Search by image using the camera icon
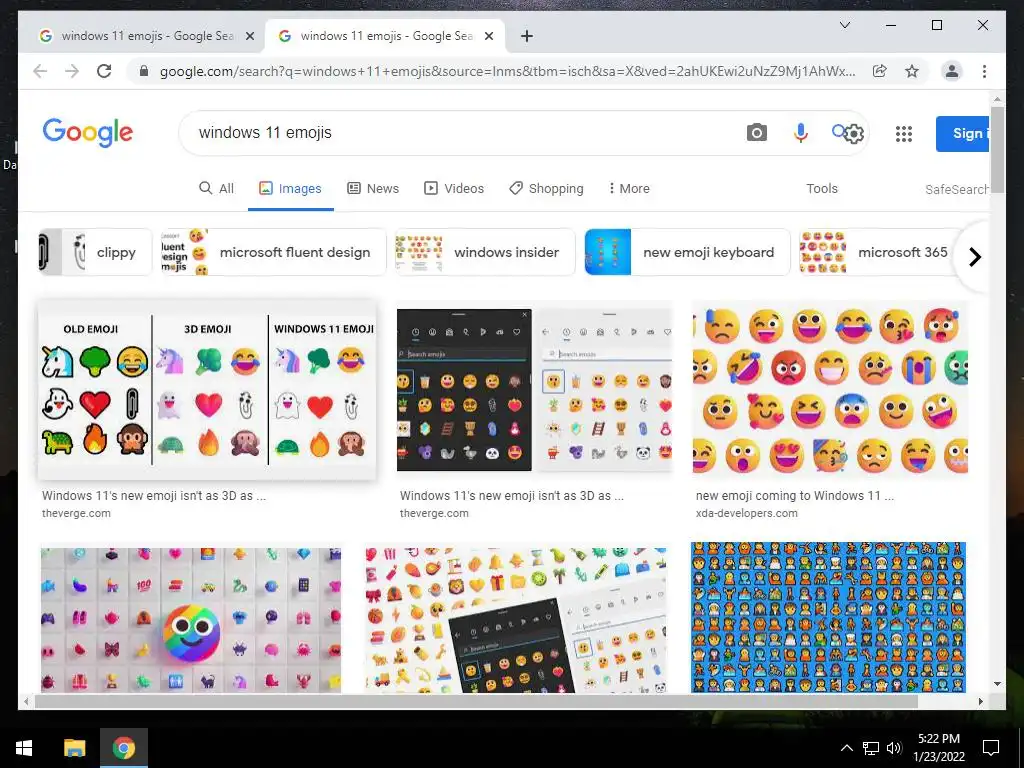The height and width of the screenshot is (768, 1024). [756, 133]
